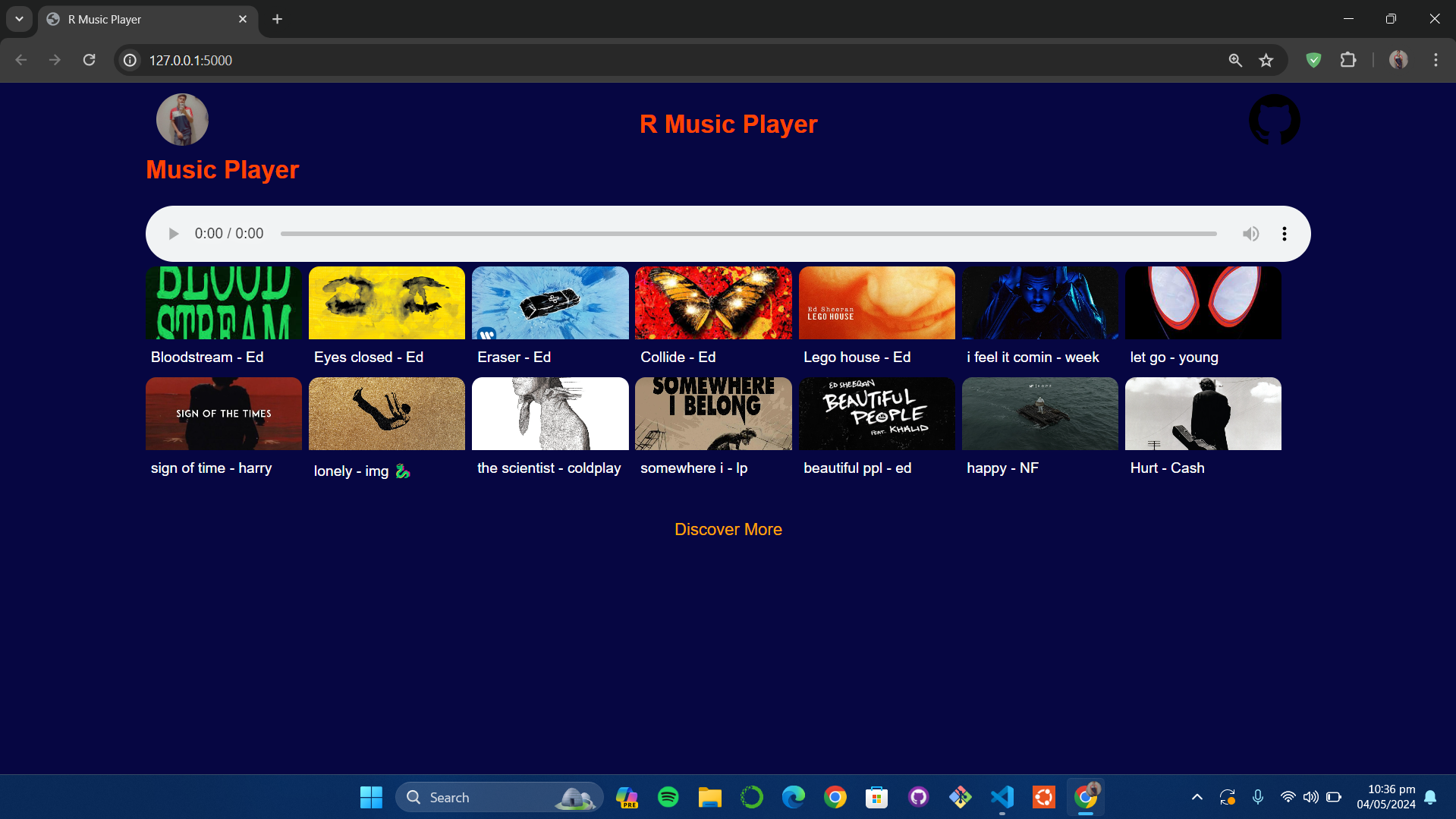
Task: Open Microsoft Edge from taskbar
Action: 793,797
